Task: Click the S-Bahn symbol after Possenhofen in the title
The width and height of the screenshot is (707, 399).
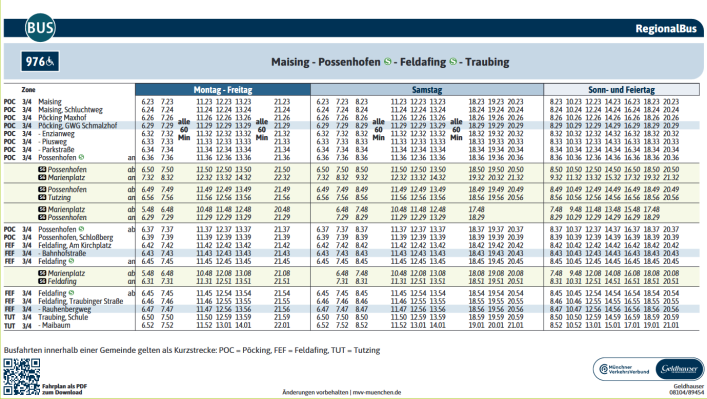Action: coord(387,62)
